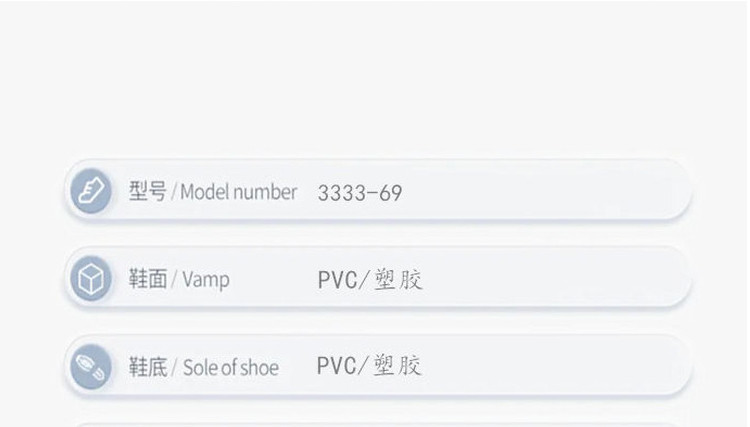The height and width of the screenshot is (427, 750).
Task: Click the partially visible row at the bottom
Action: [380, 423]
